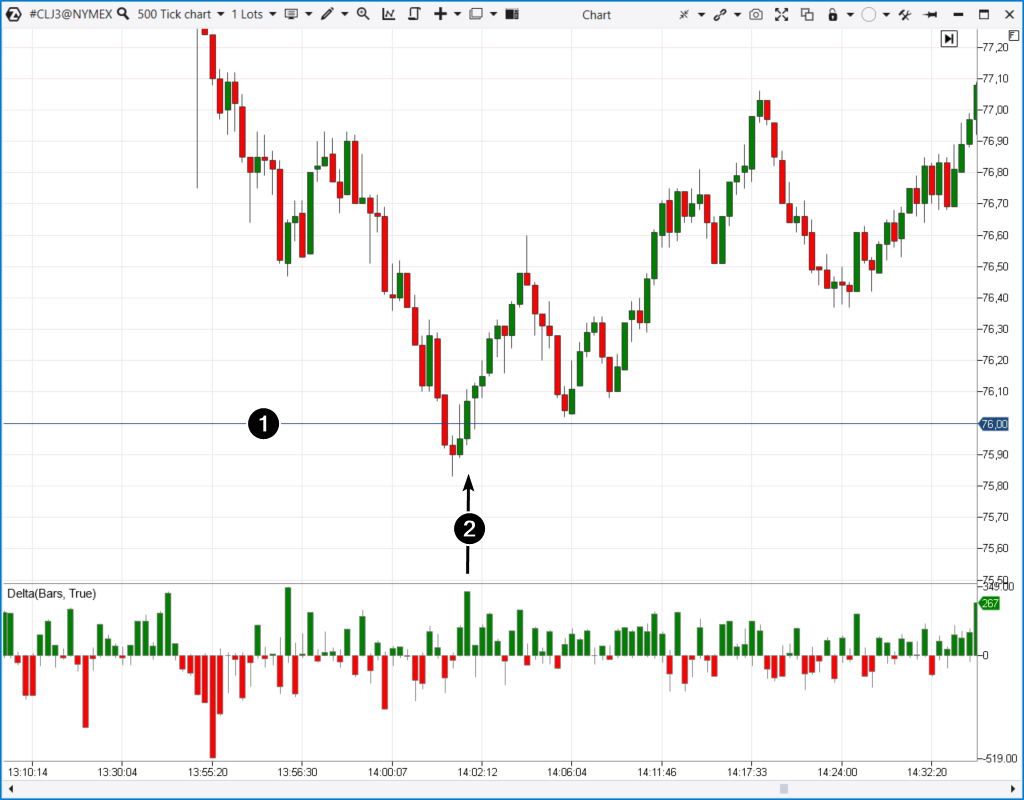Toggle the crosshair cursor mode
The height and width of the screenshot is (800, 1024).
pyautogui.click(x=683, y=14)
